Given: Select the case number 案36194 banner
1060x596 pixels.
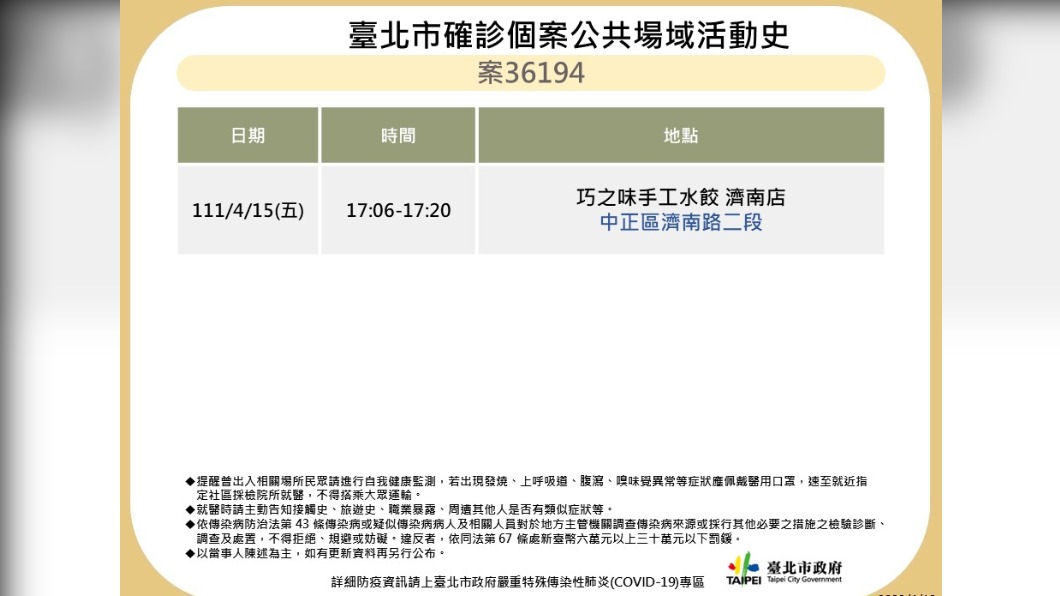Looking at the screenshot, I should 531,73.
